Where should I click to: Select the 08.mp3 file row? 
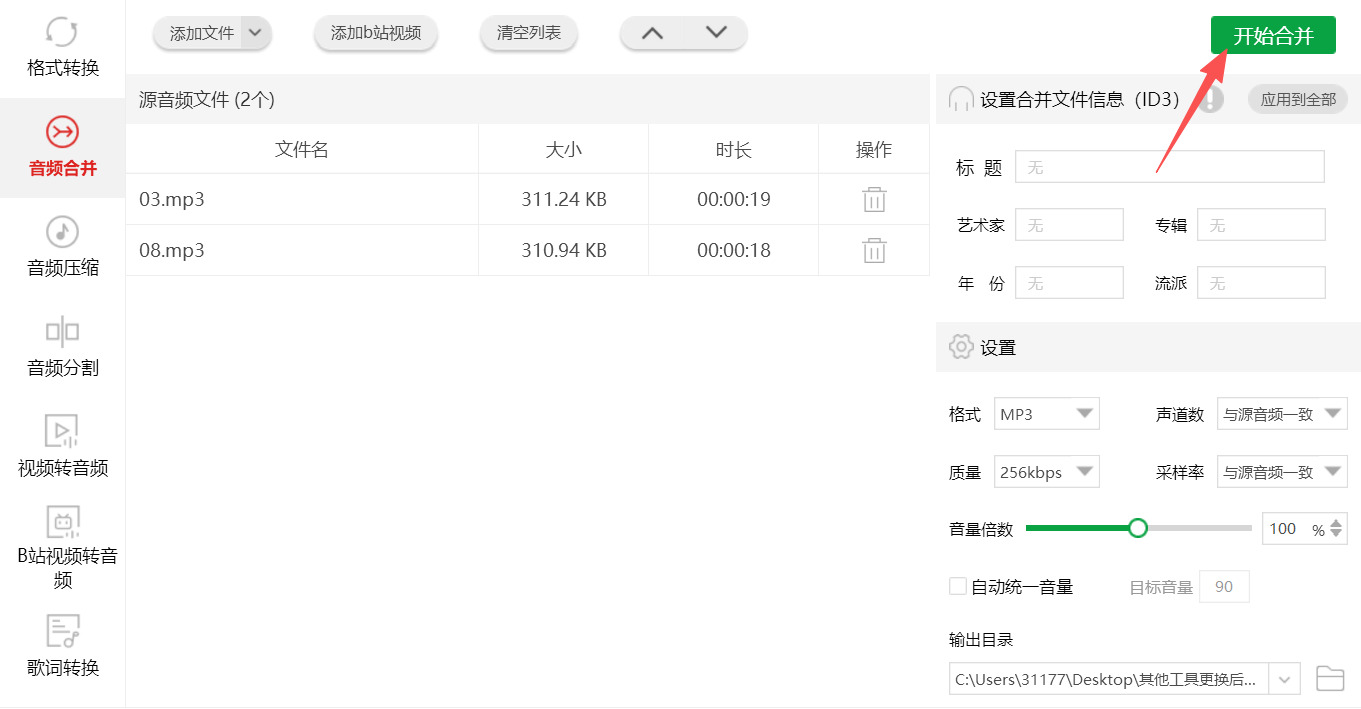(527, 250)
